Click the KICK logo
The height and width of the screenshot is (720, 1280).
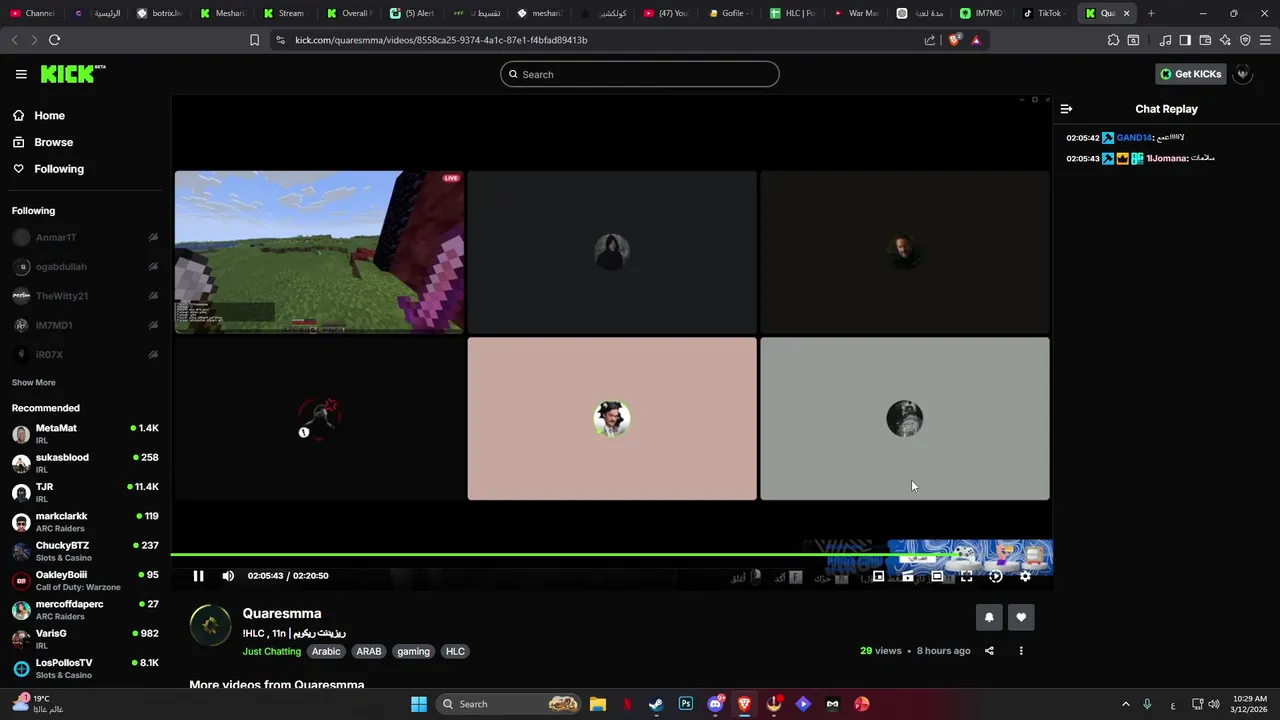pos(73,74)
